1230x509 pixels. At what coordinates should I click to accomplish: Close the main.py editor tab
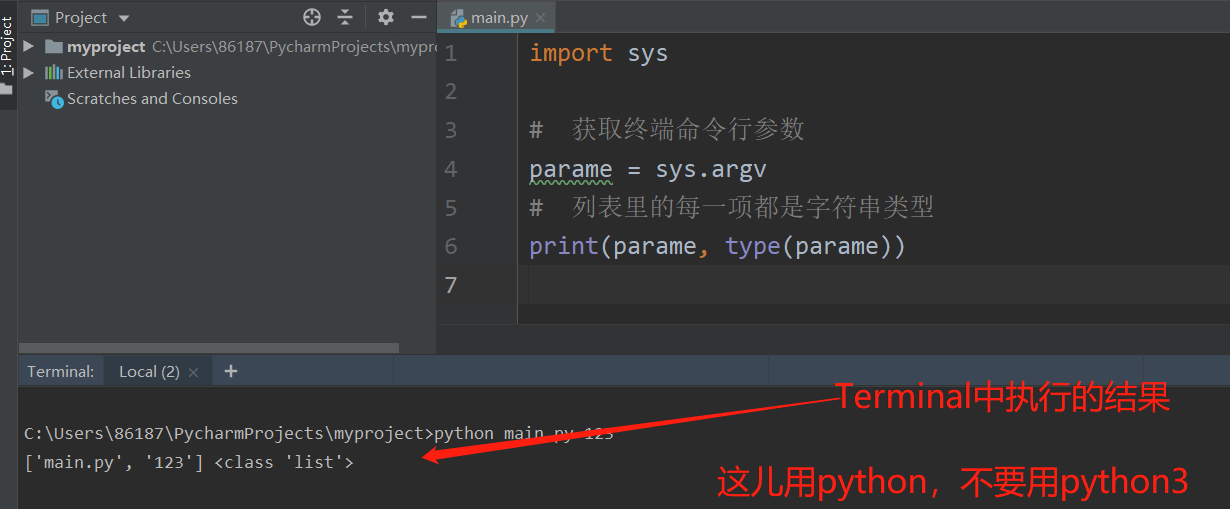(x=541, y=18)
